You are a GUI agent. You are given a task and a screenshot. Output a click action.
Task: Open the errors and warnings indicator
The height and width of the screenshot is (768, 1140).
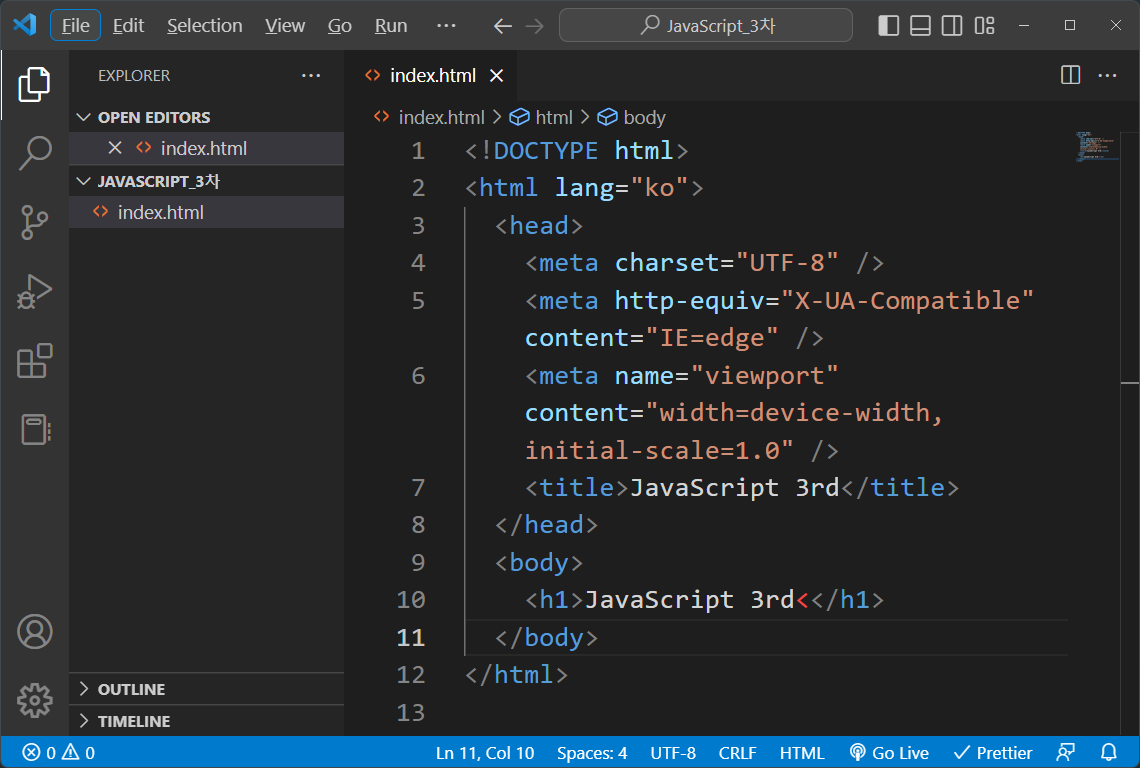coord(59,753)
